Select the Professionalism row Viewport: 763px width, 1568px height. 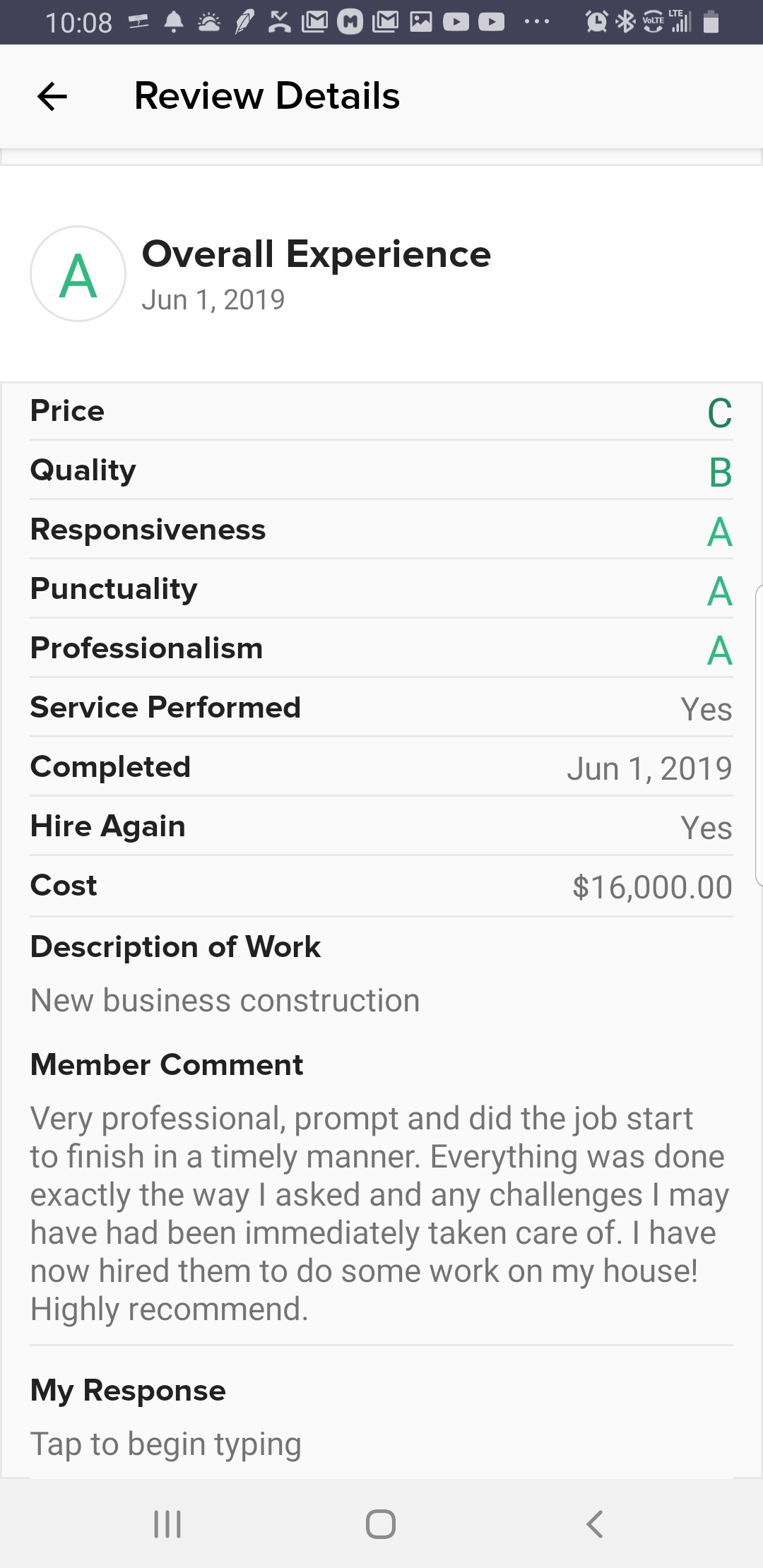click(x=381, y=649)
